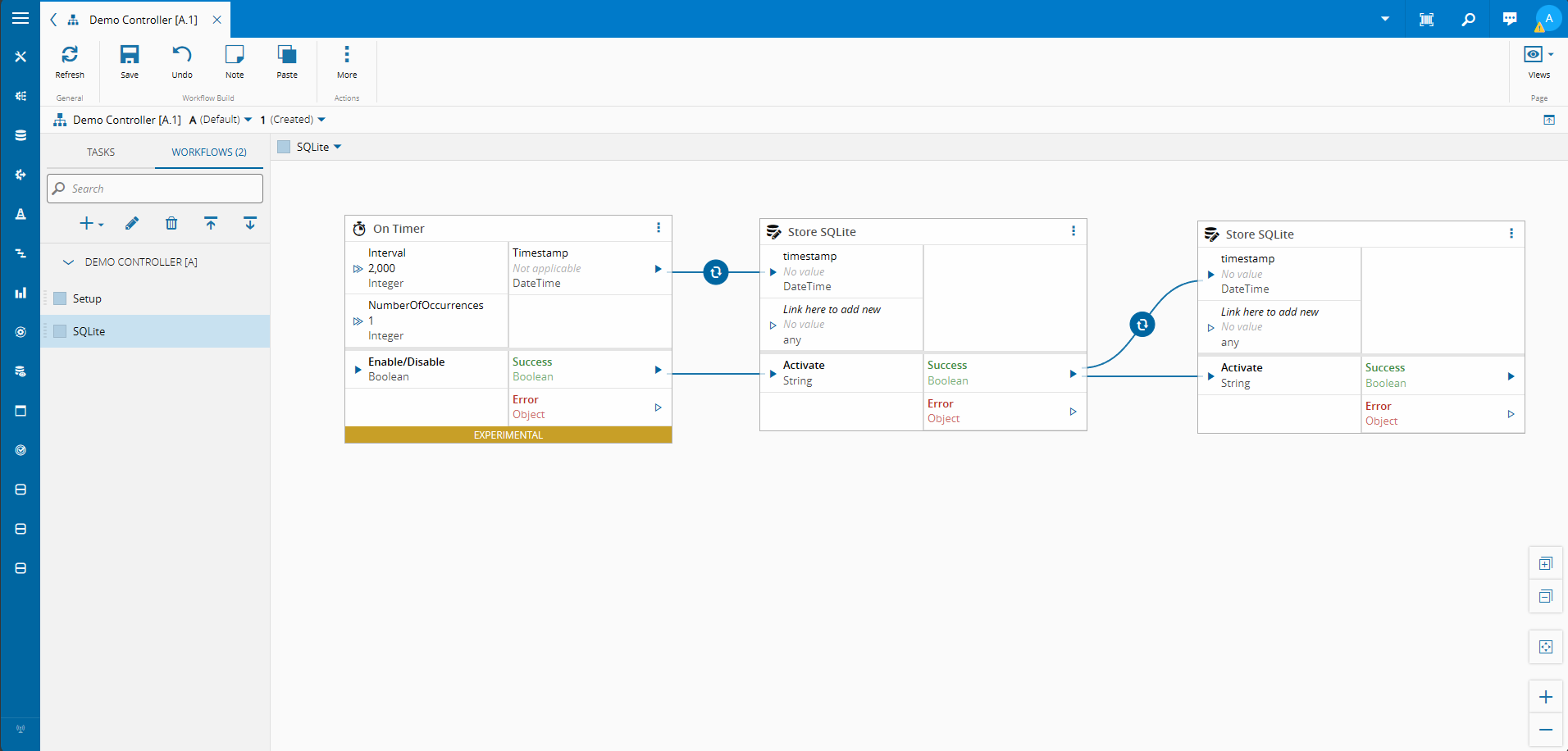Viewport: 1568px width, 751px height.
Task: Select the pencil edit icon above workflow tree
Action: (132, 223)
